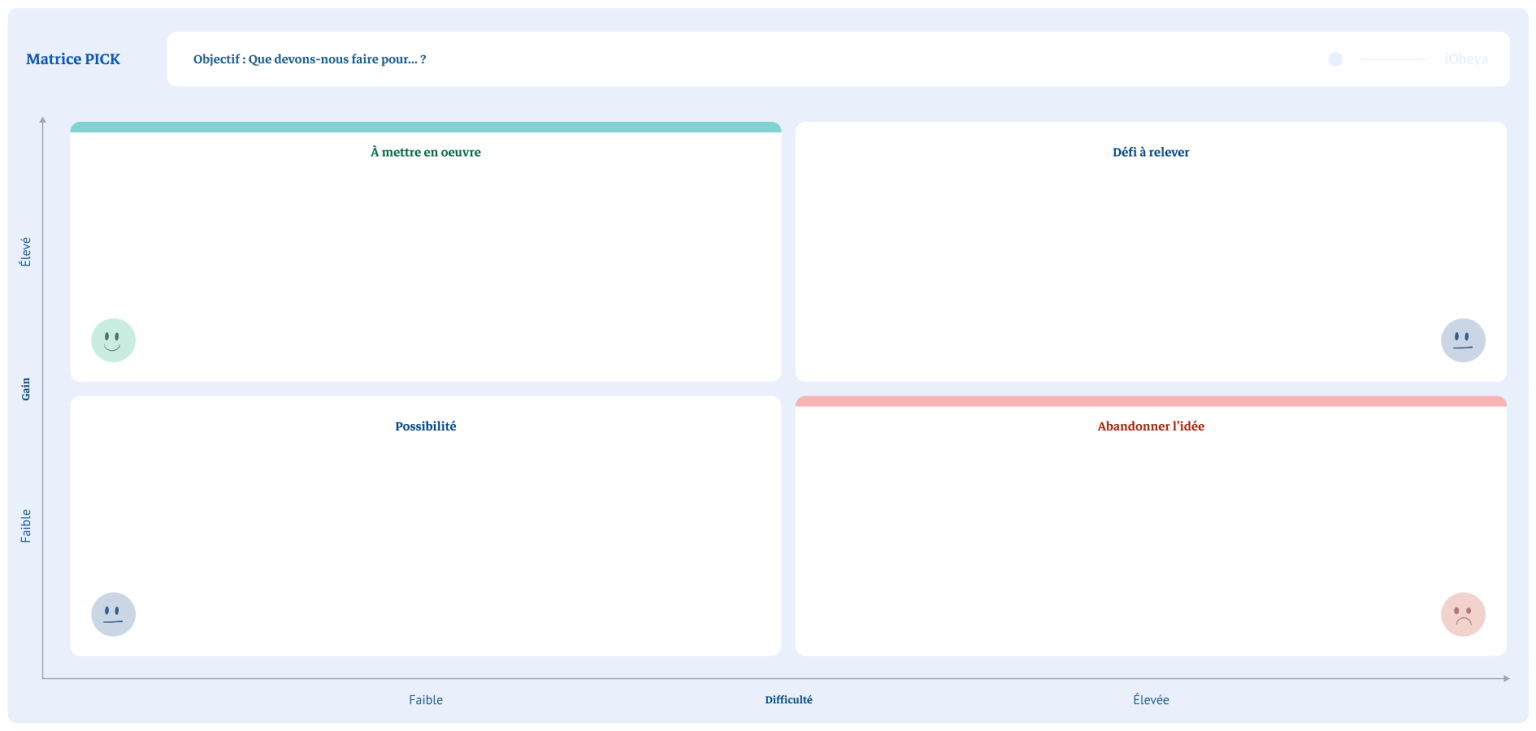Click the red sad face icon

pyautogui.click(x=1463, y=614)
